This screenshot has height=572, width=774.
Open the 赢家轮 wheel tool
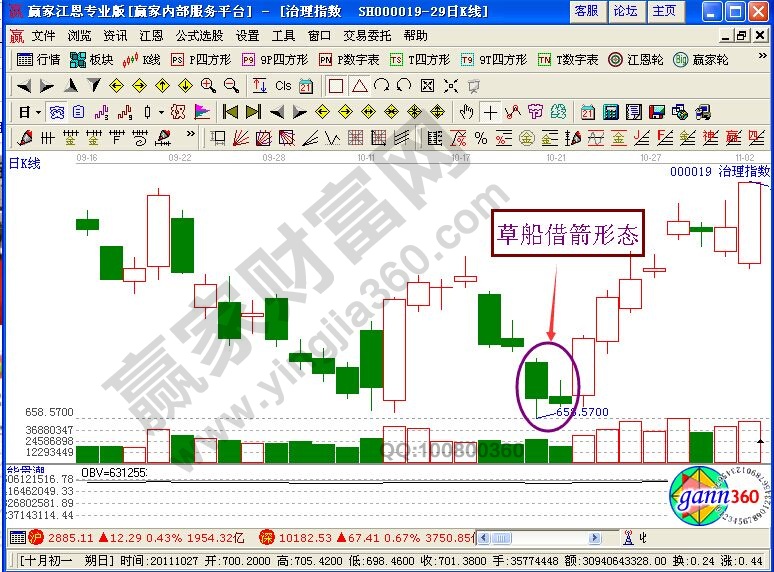(700, 60)
